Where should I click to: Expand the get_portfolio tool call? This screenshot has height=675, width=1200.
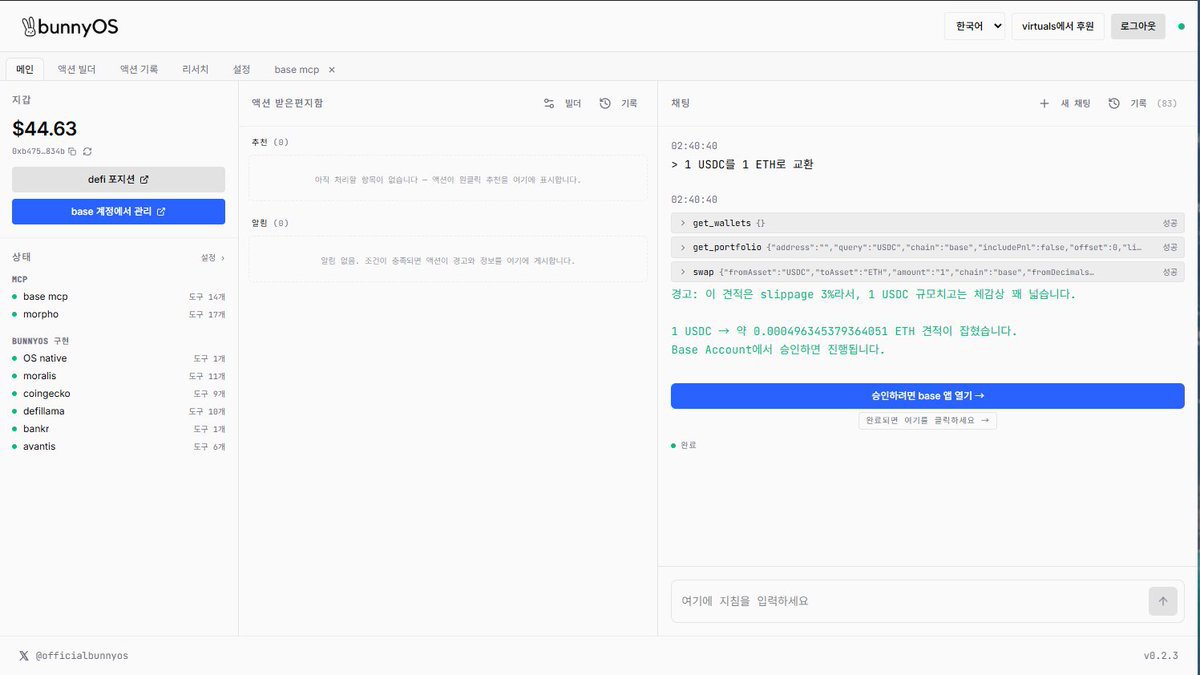[x=928, y=247]
